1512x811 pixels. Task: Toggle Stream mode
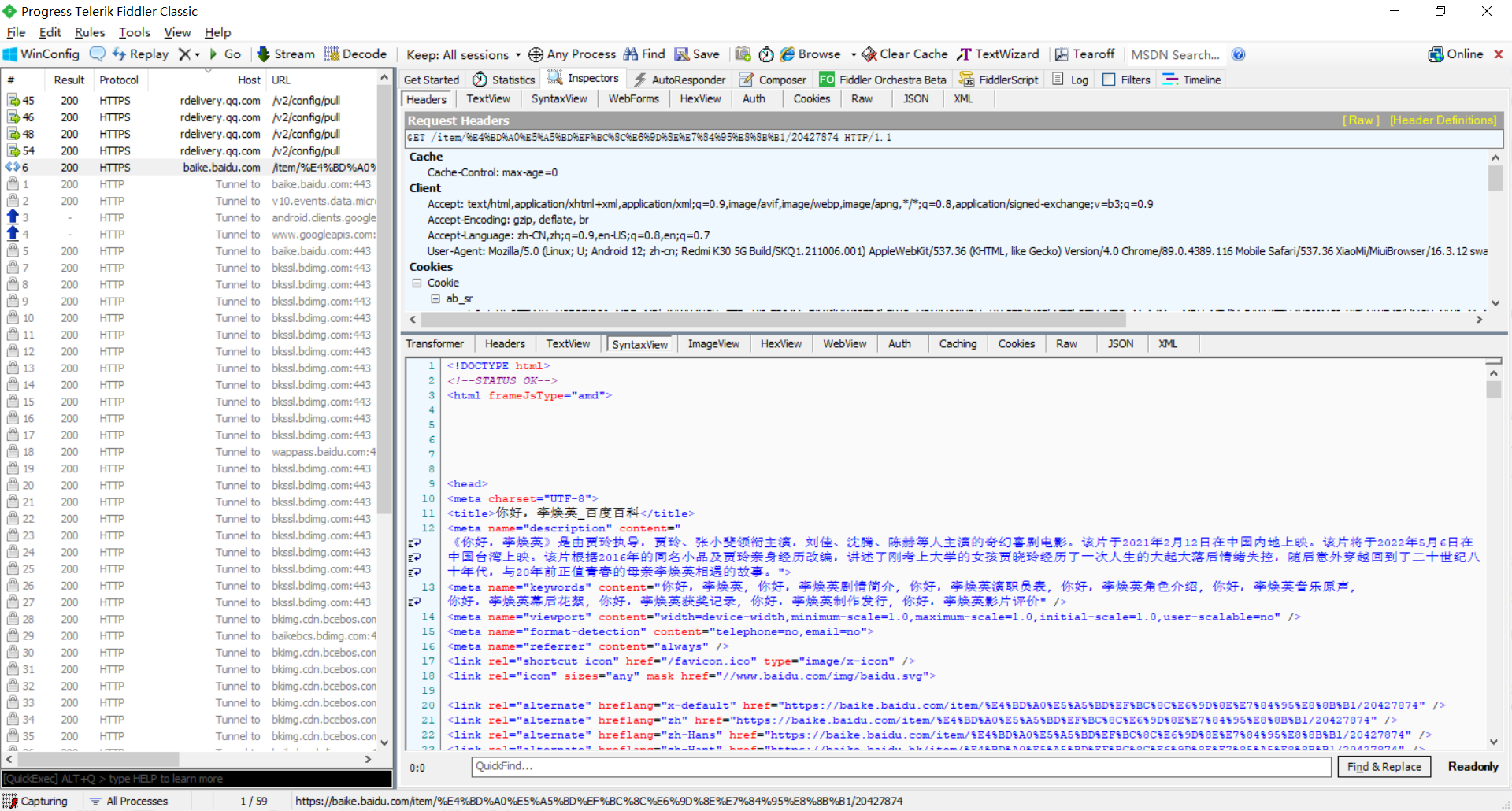(x=285, y=54)
